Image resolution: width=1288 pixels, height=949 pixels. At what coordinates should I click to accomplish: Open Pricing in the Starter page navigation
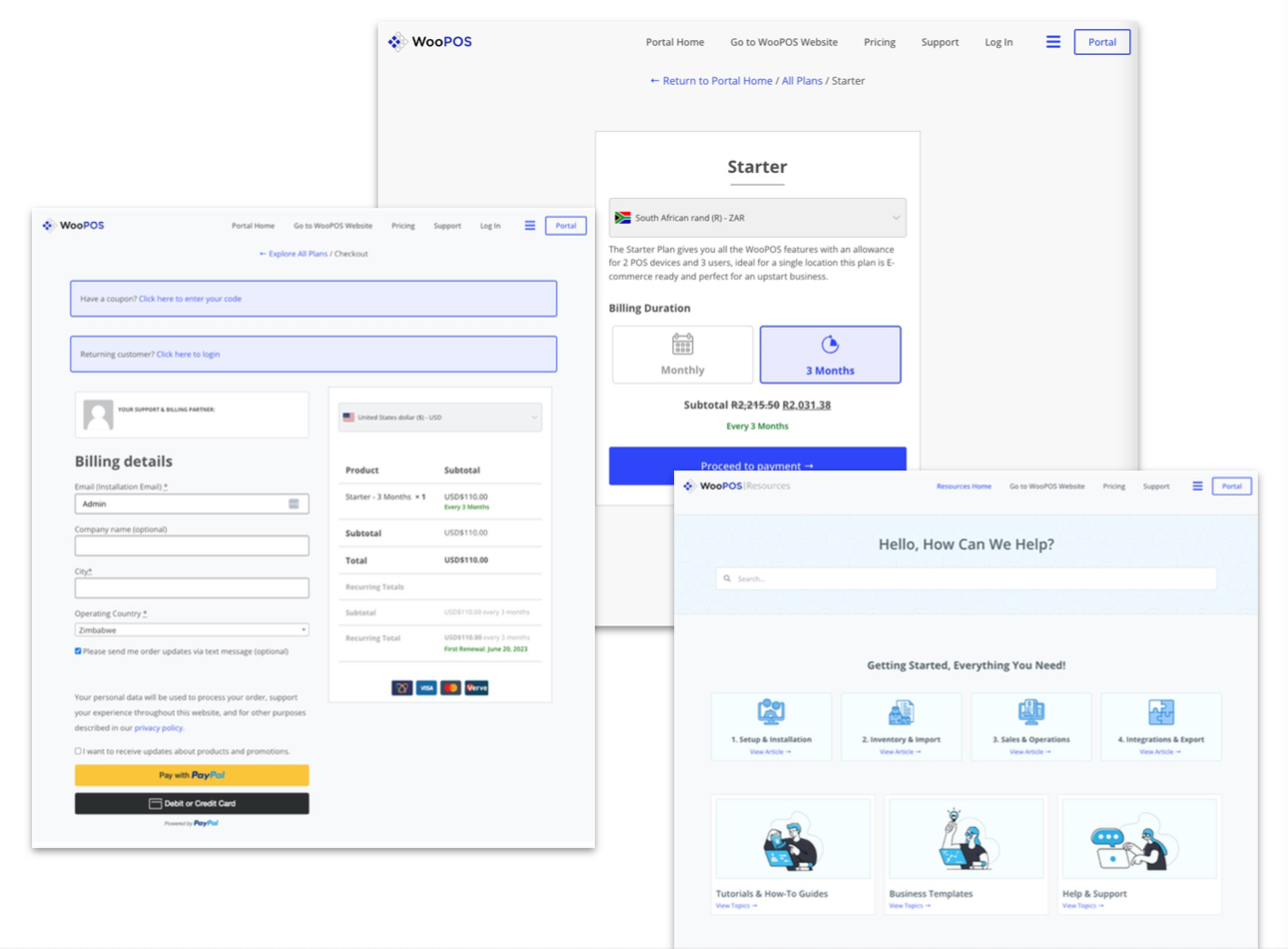click(879, 42)
